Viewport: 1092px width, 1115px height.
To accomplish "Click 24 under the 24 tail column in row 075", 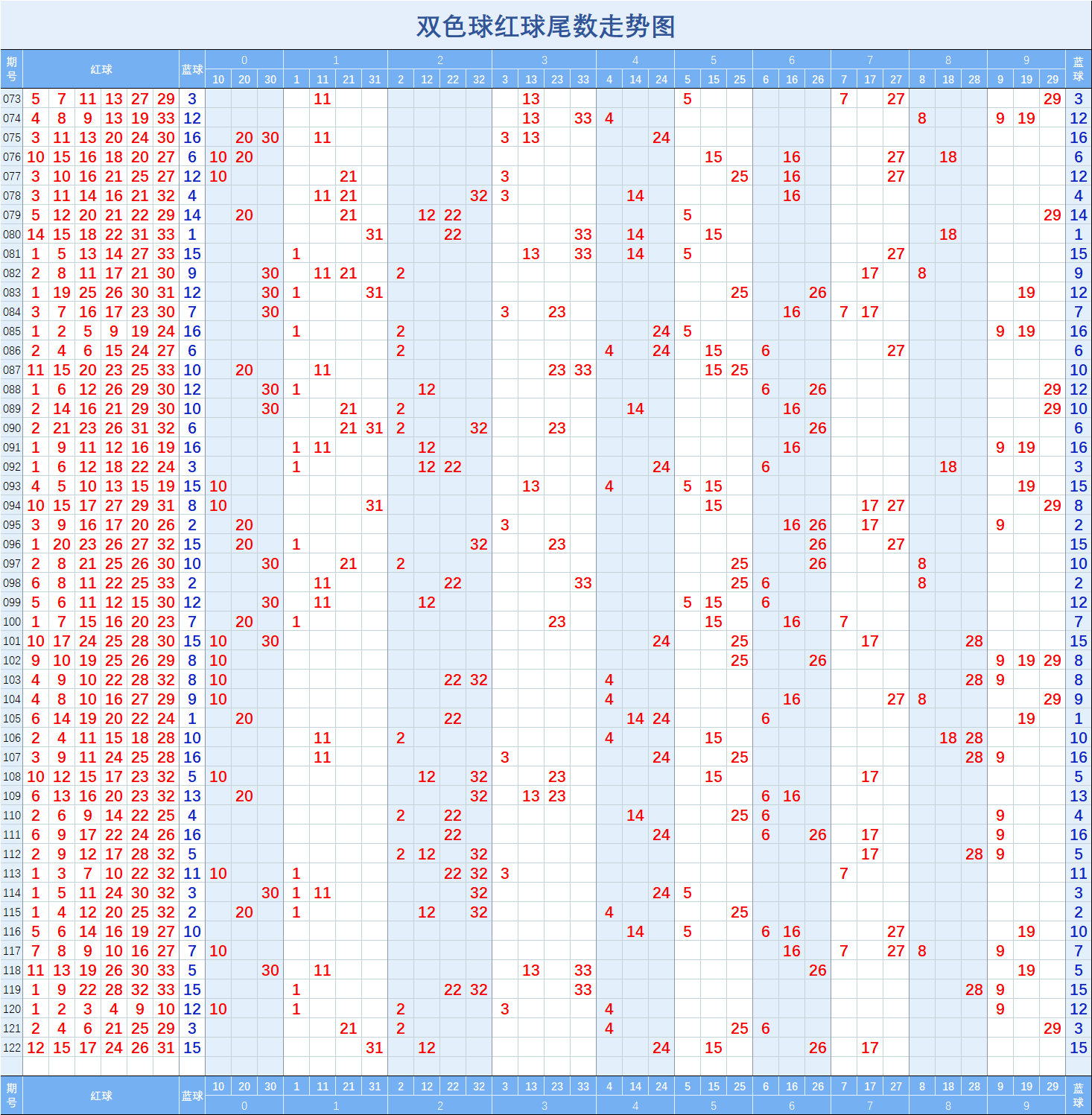I will [661, 138].
